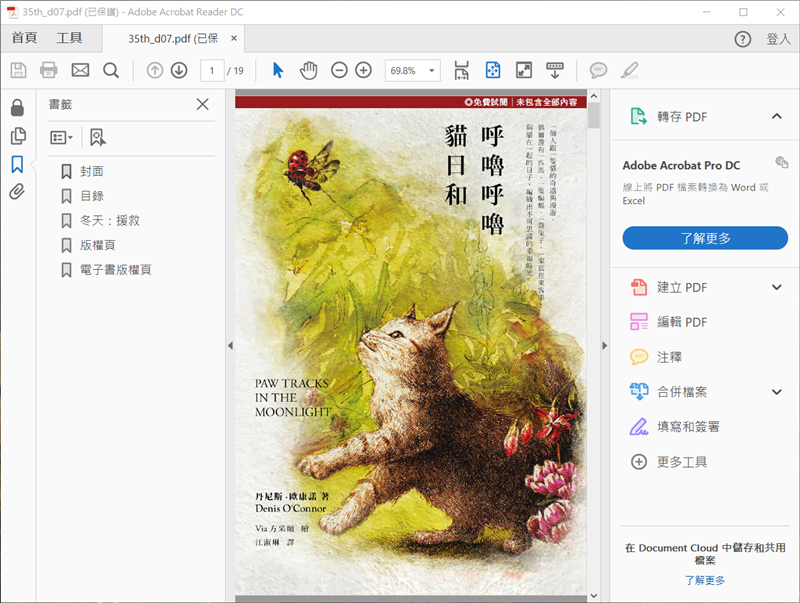Viewport: 800px width, 603px height.
Task: Select the 版權頁 bookmark
Action: (98, 245)
